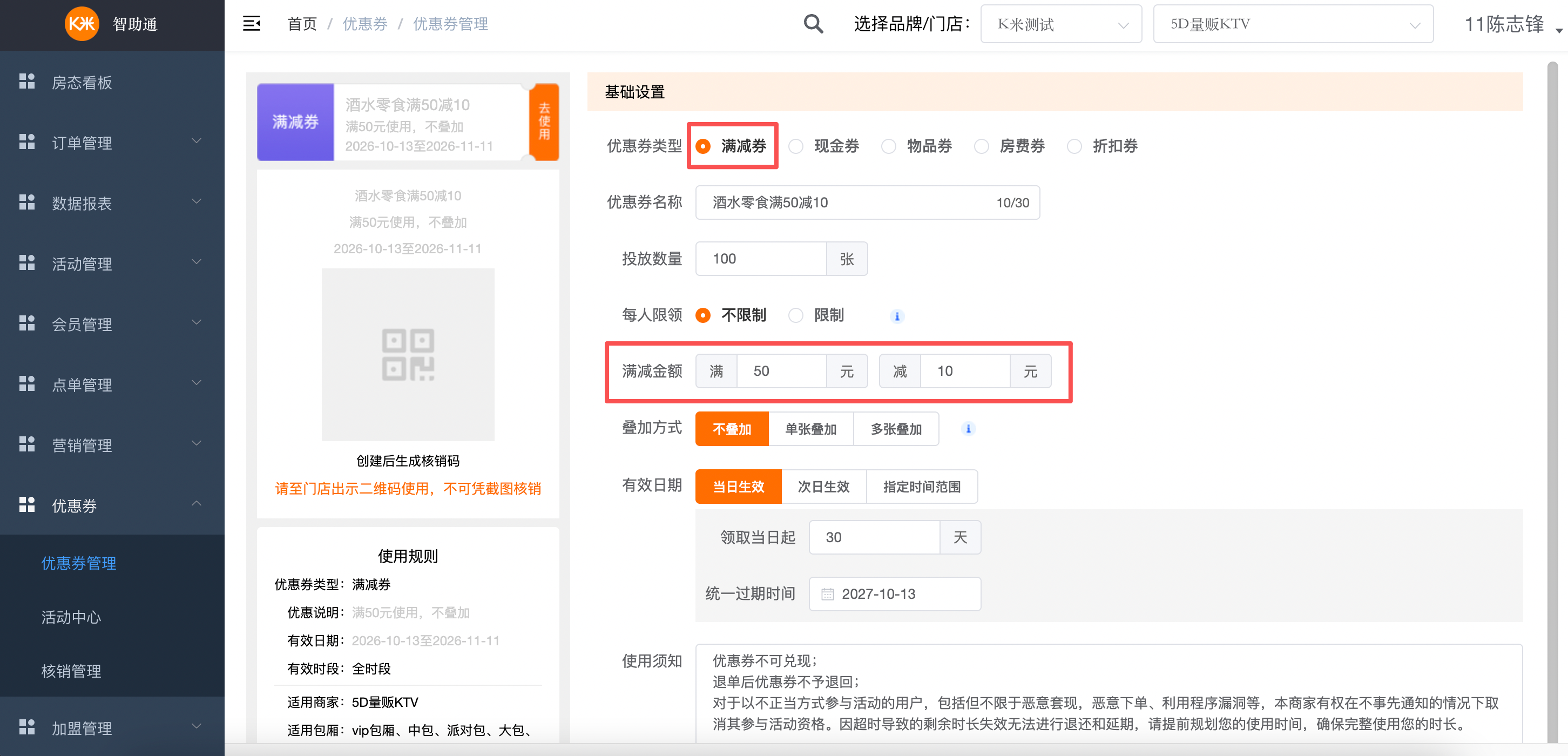The height and width of the screenshot is (756, 1568).
Task: Choose 不叠加 stacking option
Action: click(x=732, y=429)
